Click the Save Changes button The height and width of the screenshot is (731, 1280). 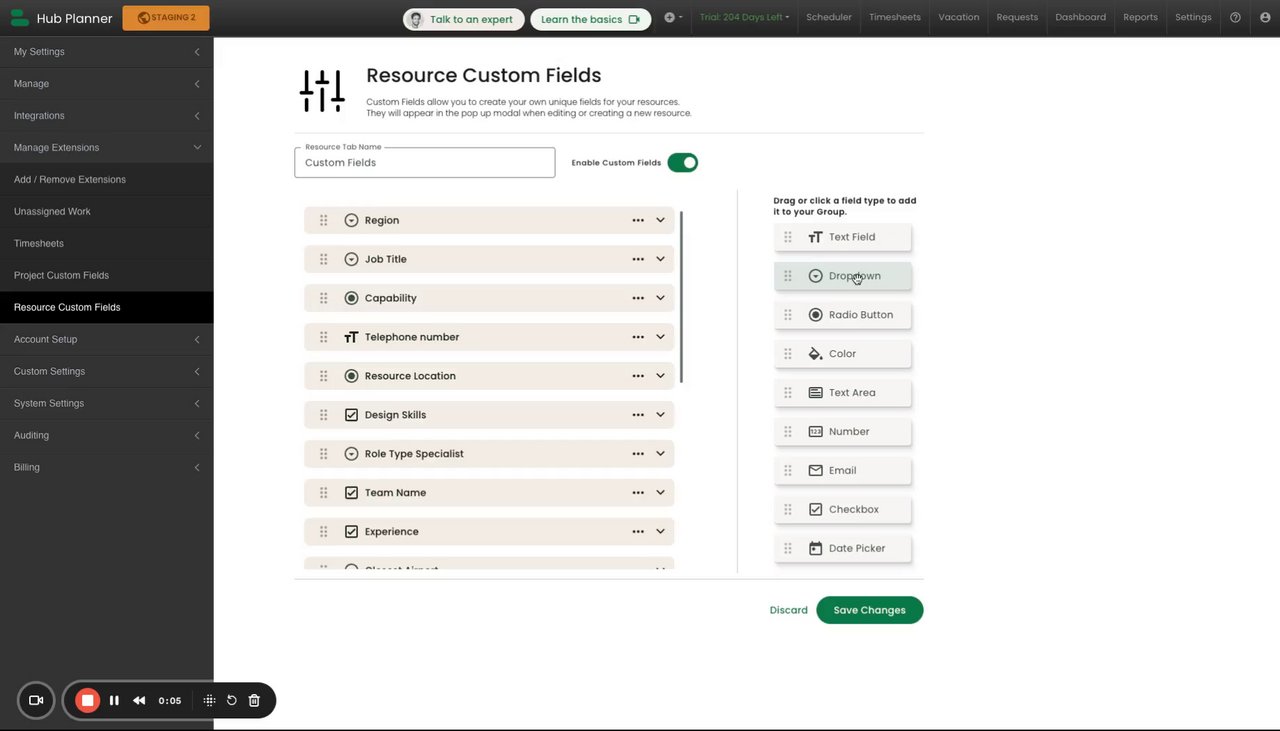869,610
